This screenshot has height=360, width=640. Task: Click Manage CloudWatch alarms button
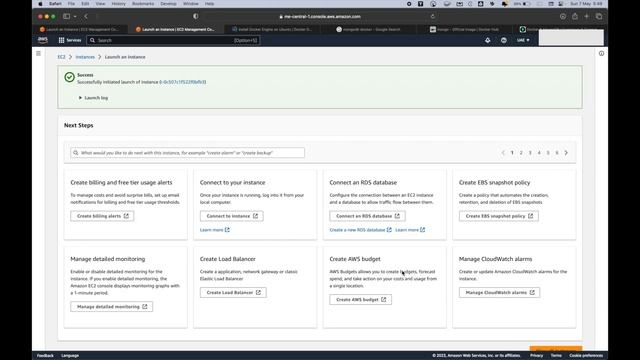(x=499, y=292)
